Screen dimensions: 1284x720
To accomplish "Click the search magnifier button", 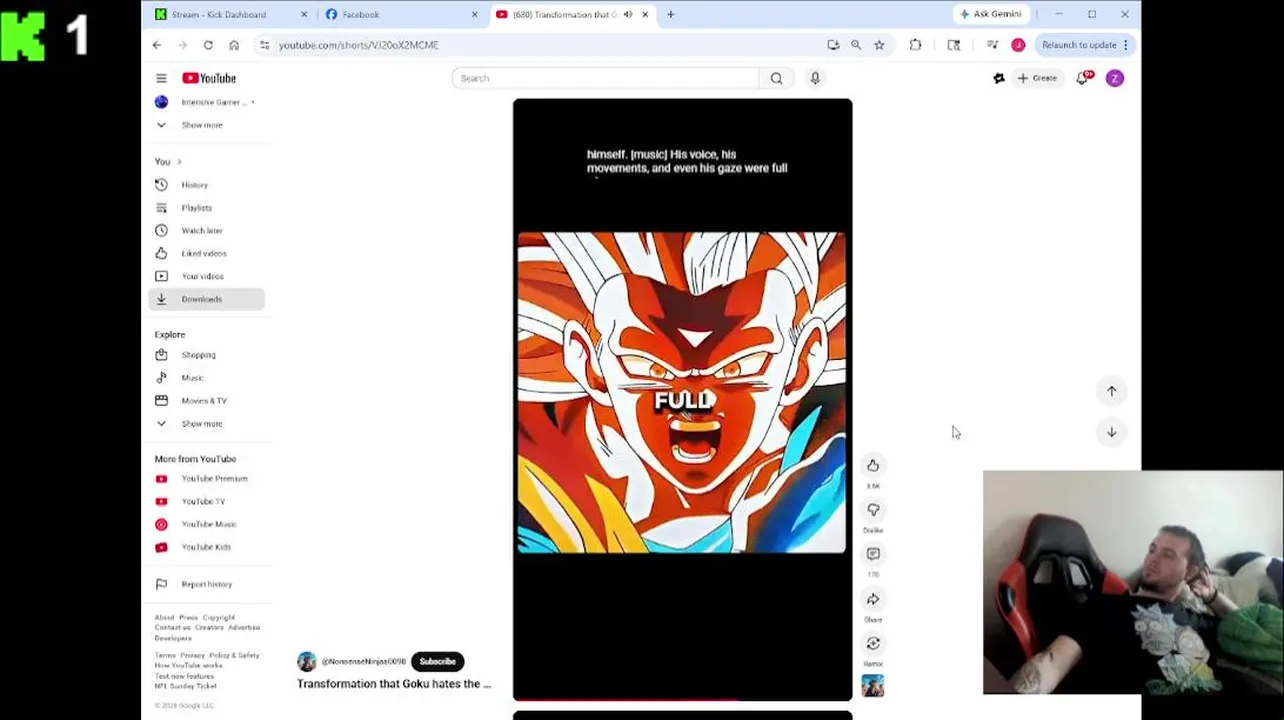I will pyautogui.click(x=776, y=78).
